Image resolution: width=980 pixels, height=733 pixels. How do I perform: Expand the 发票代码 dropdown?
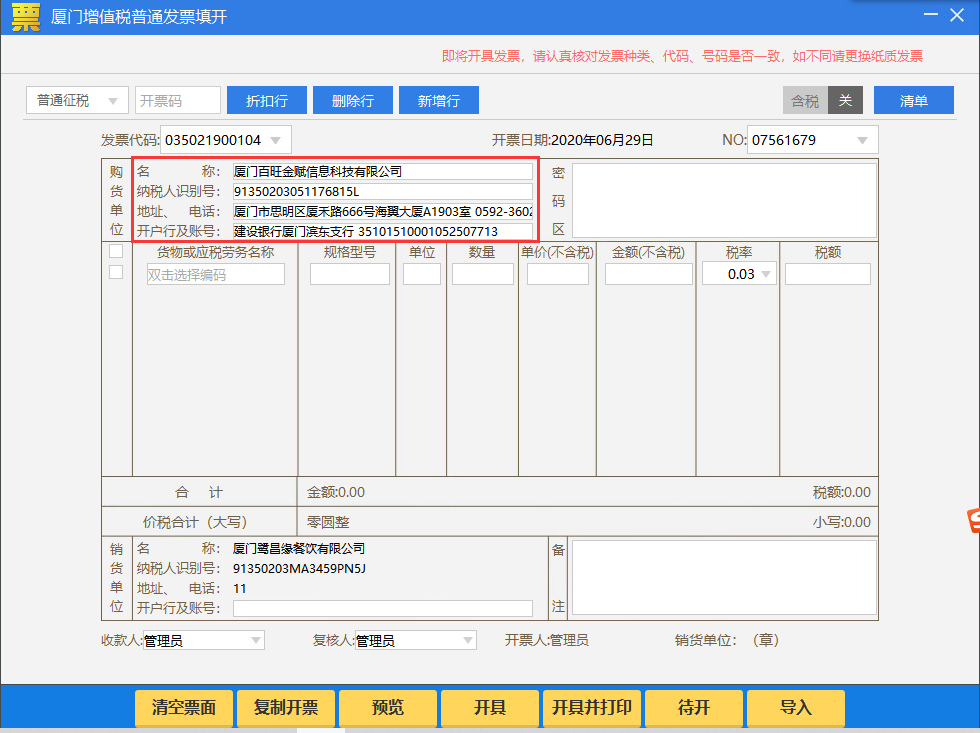(x=276, y=140)
